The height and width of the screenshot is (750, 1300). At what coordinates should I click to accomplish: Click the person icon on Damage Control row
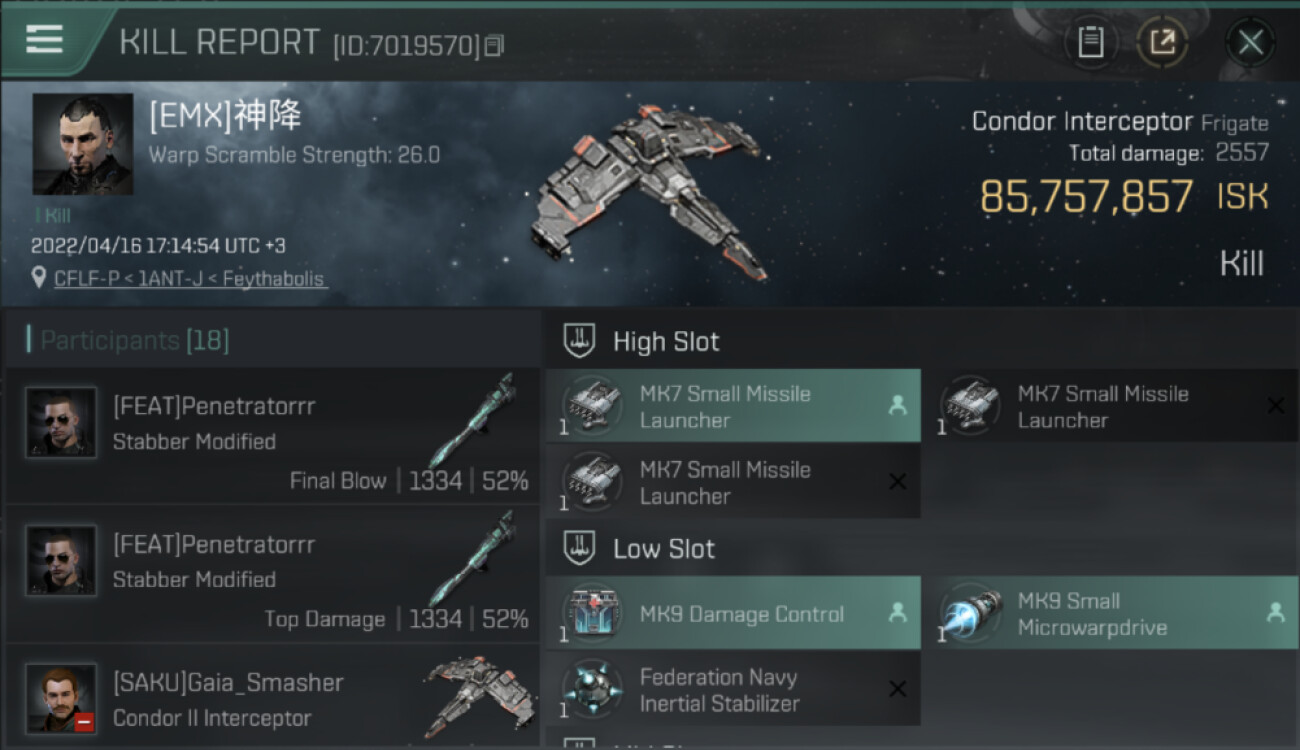point(897,613)
